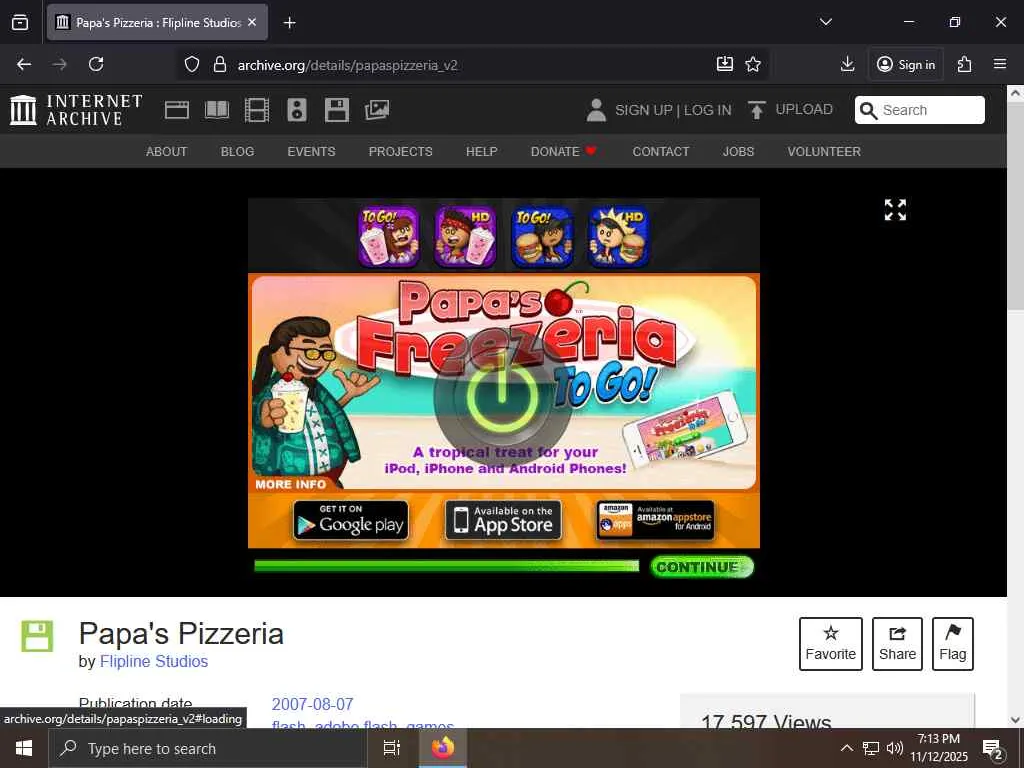Screen dimensions: 1024x768
Task: Close the Papa's Pizzeria tab
Action: tap(252, 23)
